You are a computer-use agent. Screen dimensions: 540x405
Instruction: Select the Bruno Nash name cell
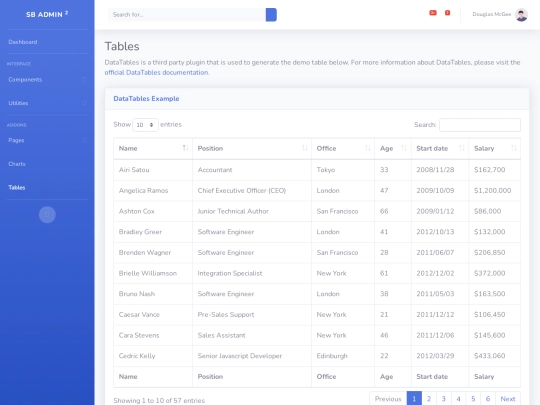click(x=153, y=294)
